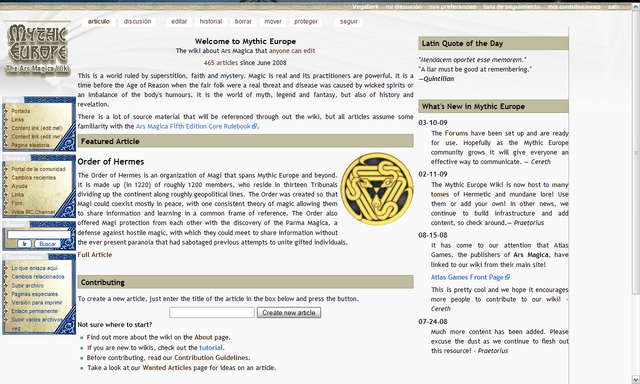Viewport: 640px width, 384px height.
Task: Click the '08-15-08' news date
Action: (x=433, y=235)
